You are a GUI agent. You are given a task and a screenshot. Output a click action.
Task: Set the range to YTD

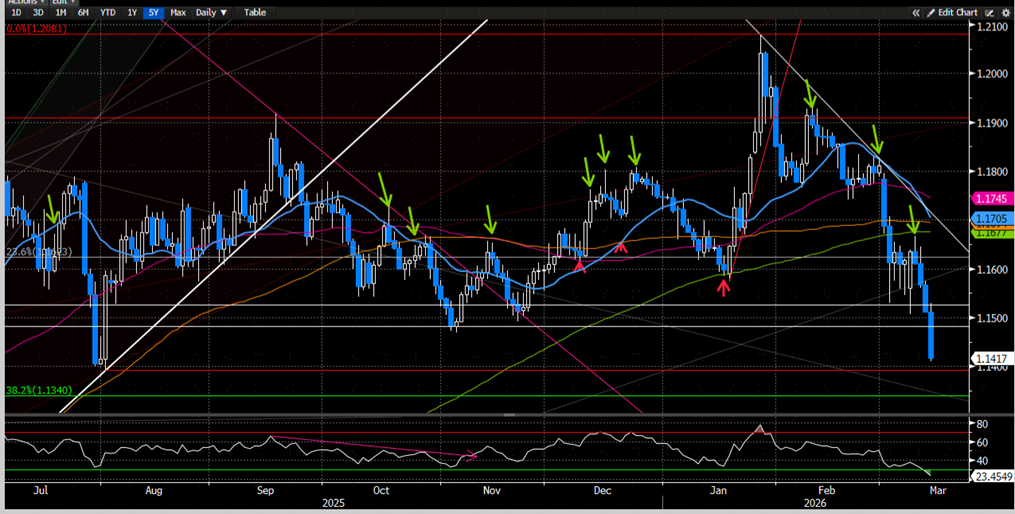point(106,12)
